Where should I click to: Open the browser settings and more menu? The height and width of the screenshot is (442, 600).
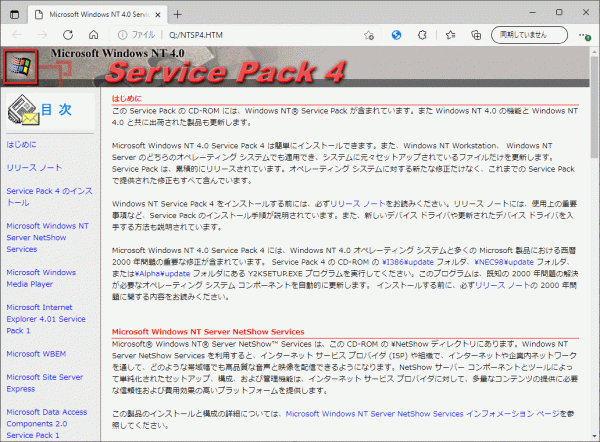pos(584,35)
